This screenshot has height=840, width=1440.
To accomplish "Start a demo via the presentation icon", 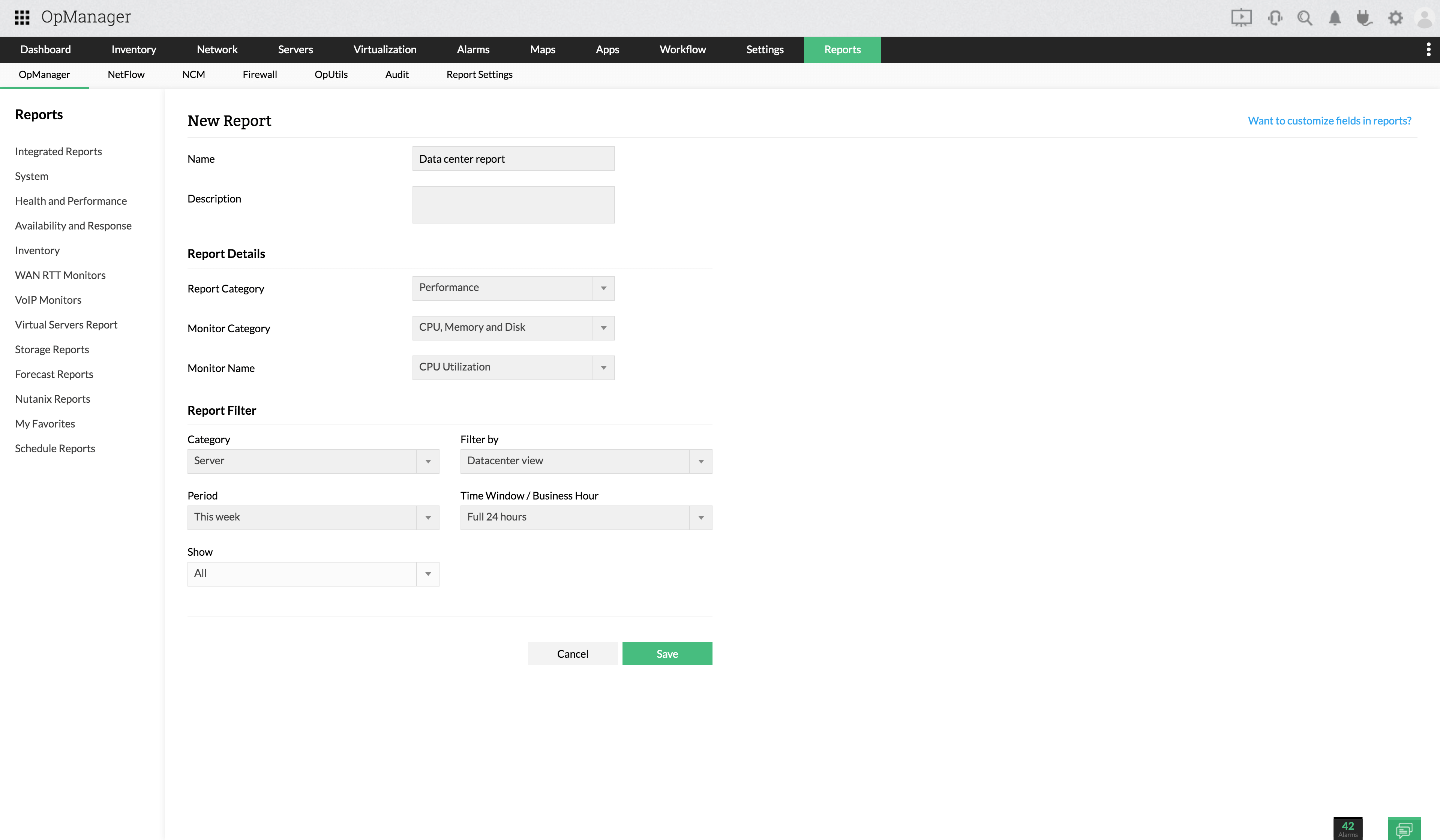I will pyautogui.click(x=1241, y=18).
